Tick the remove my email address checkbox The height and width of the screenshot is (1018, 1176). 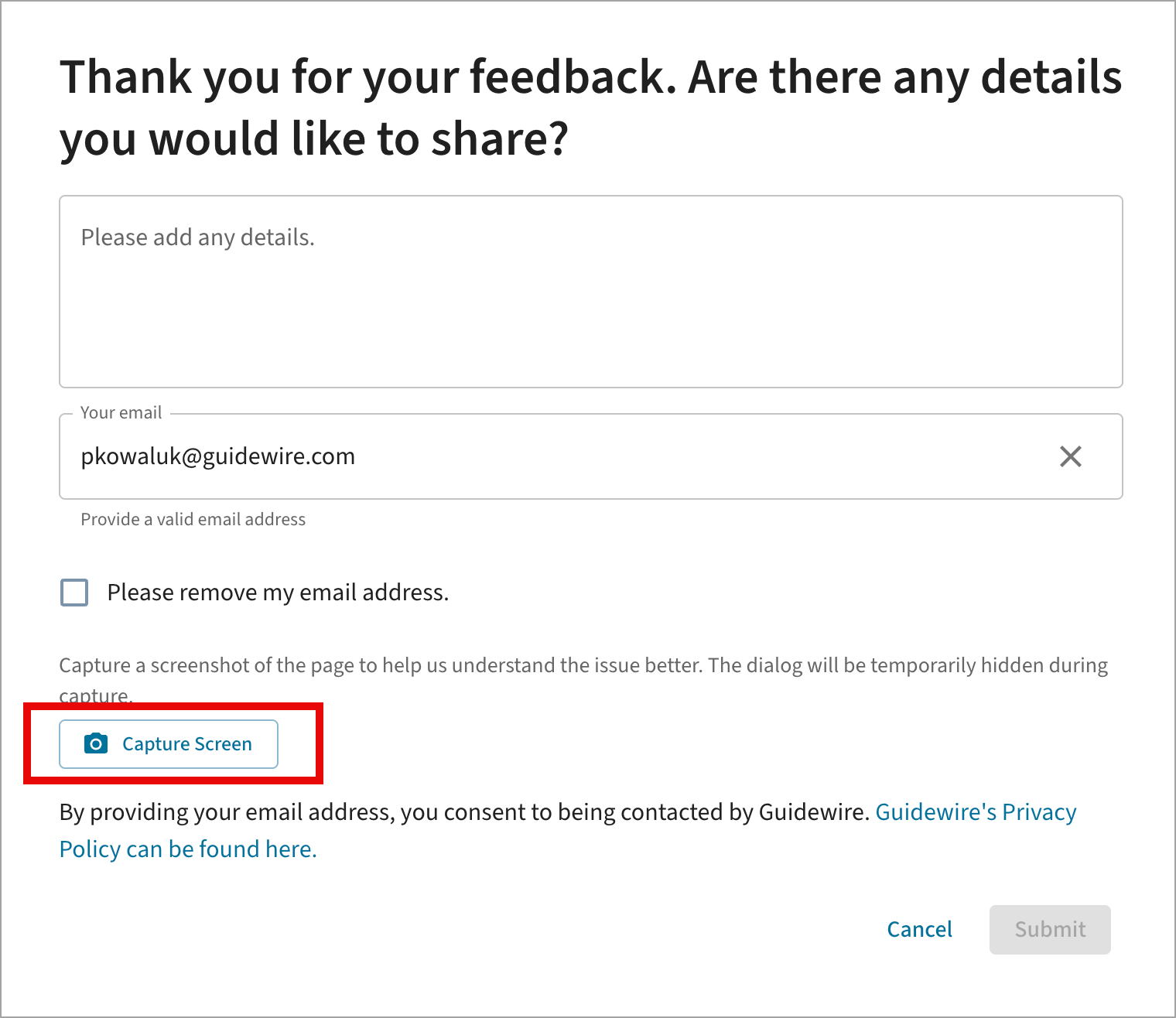[x=74, y=593]
